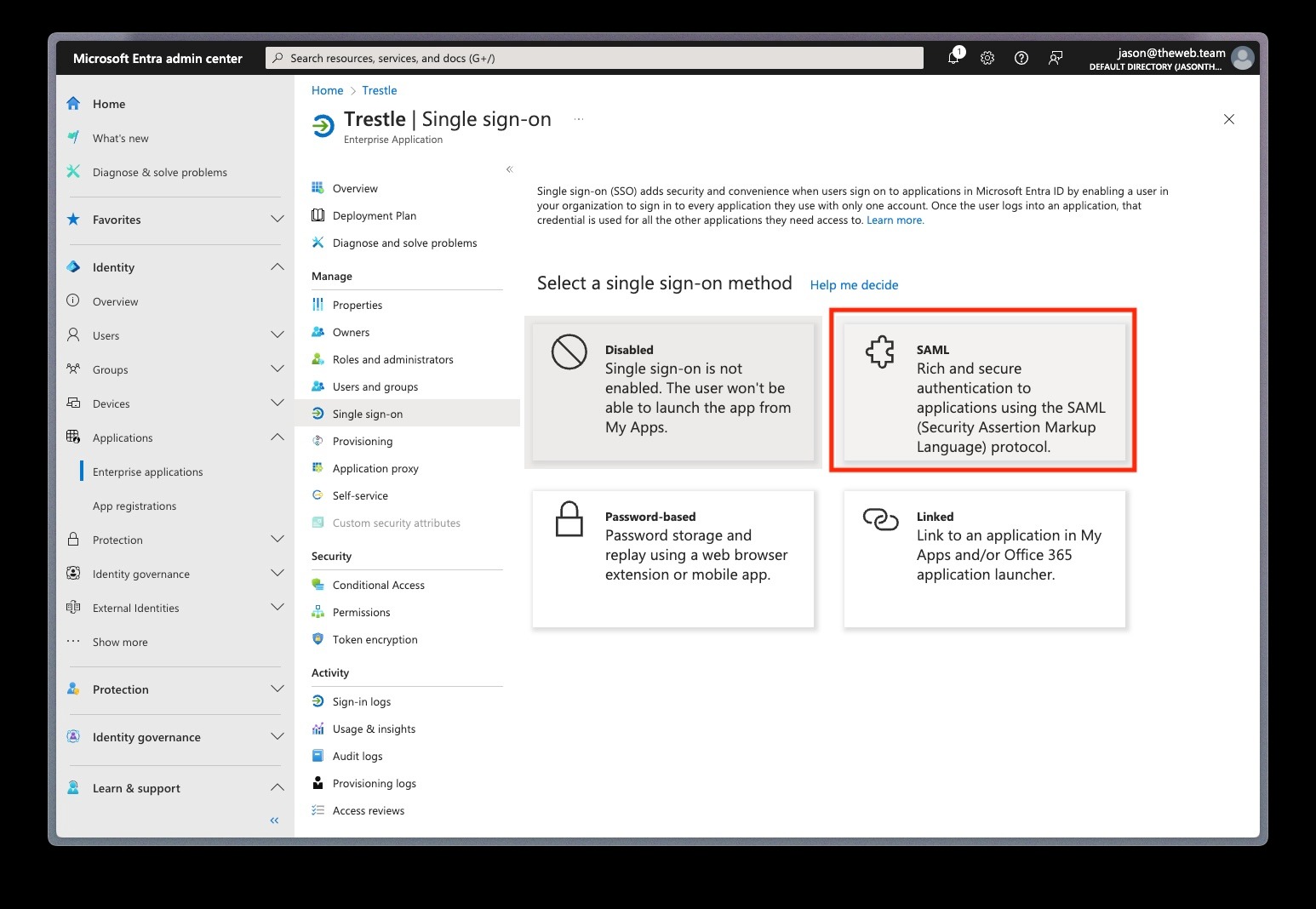Click the Home house icon in sidebar
This screenshot has height=909, width=1316.
[x=74, y=104]
